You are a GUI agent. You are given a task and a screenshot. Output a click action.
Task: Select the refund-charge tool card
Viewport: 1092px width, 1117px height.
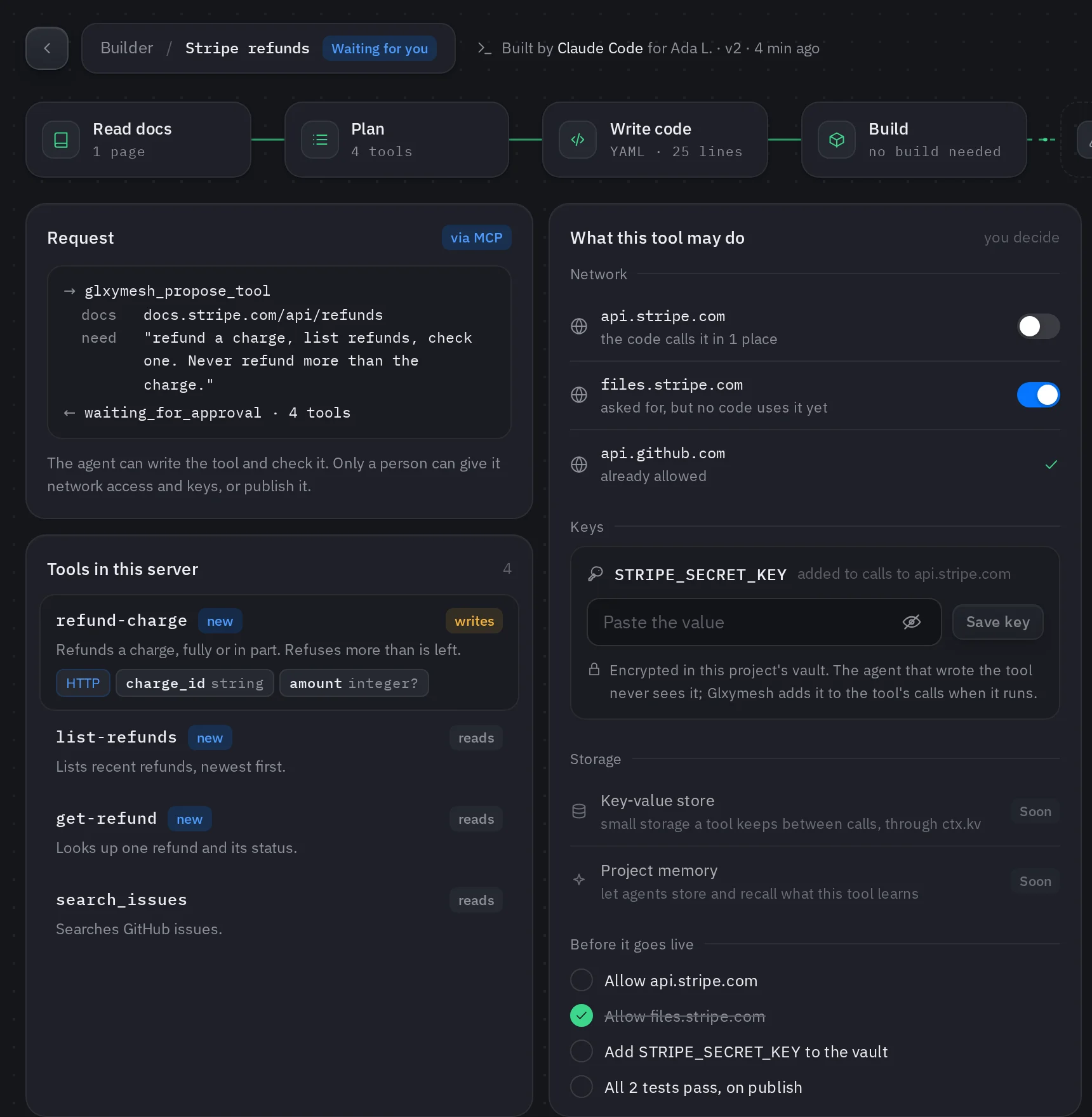tap(279, 652)
